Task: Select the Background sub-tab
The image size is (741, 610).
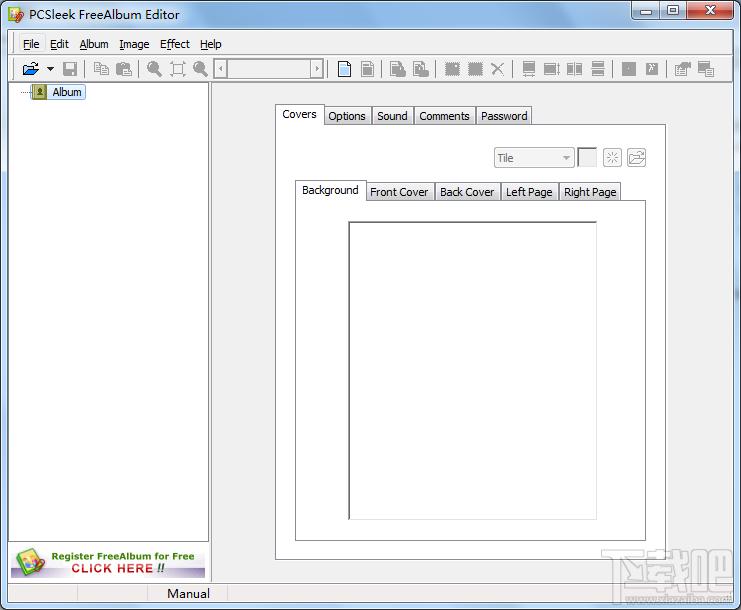Action: (x=330, y=190)
